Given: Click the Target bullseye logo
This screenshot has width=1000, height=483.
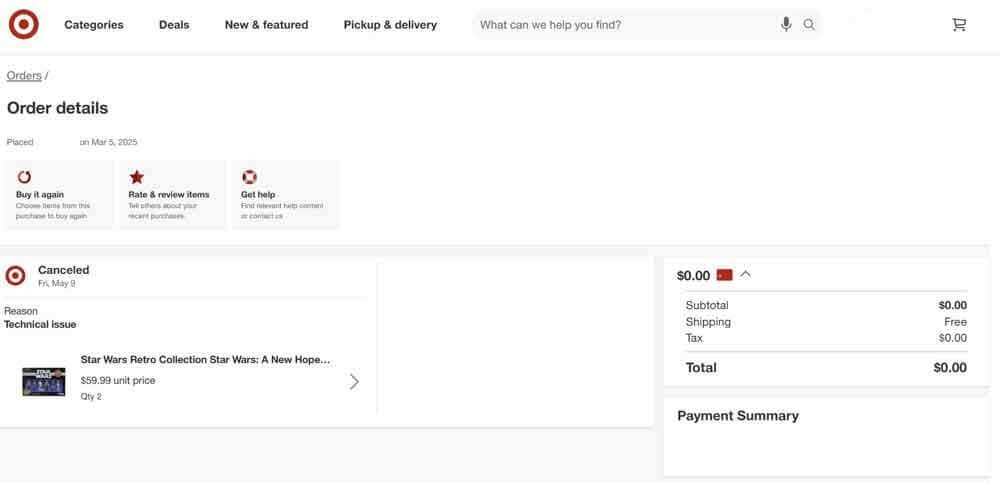Looking at the screenshot, I should pos(23,24).
